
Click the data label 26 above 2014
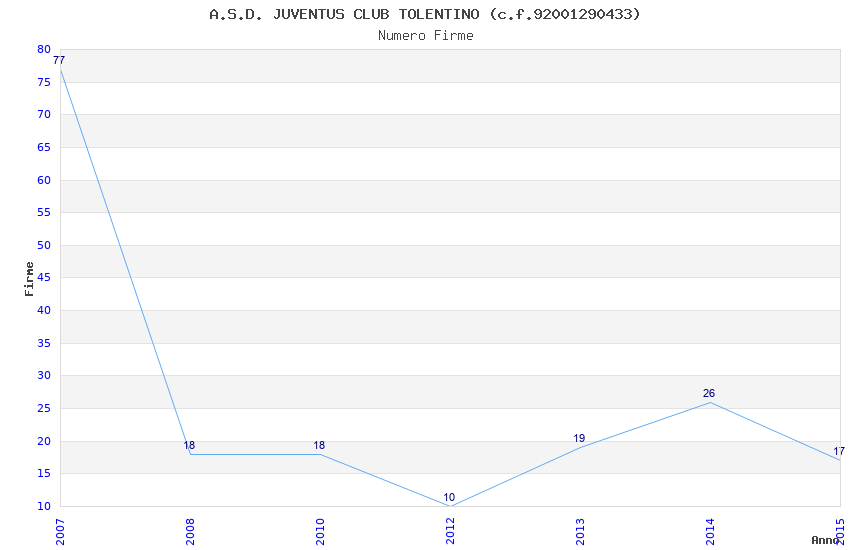coord(709,393)
